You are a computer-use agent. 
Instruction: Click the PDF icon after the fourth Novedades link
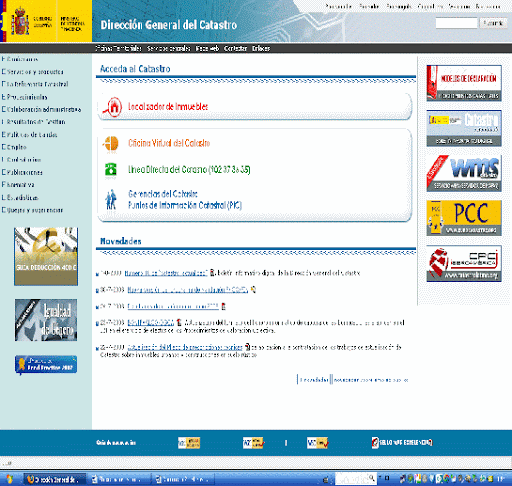179,322
